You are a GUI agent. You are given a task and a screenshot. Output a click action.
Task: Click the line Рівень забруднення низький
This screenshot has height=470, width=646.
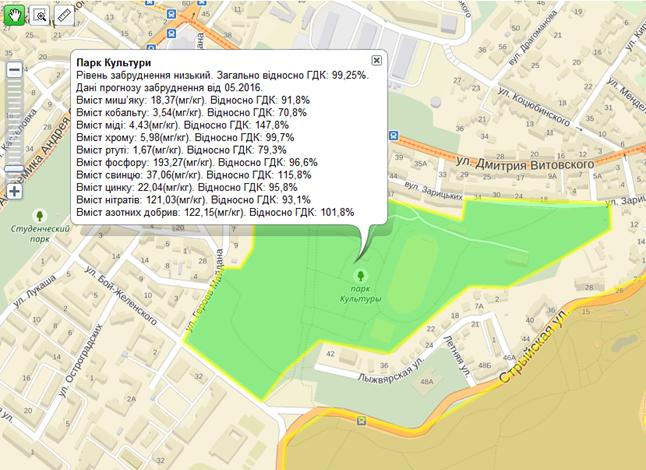tap(222, 75)
